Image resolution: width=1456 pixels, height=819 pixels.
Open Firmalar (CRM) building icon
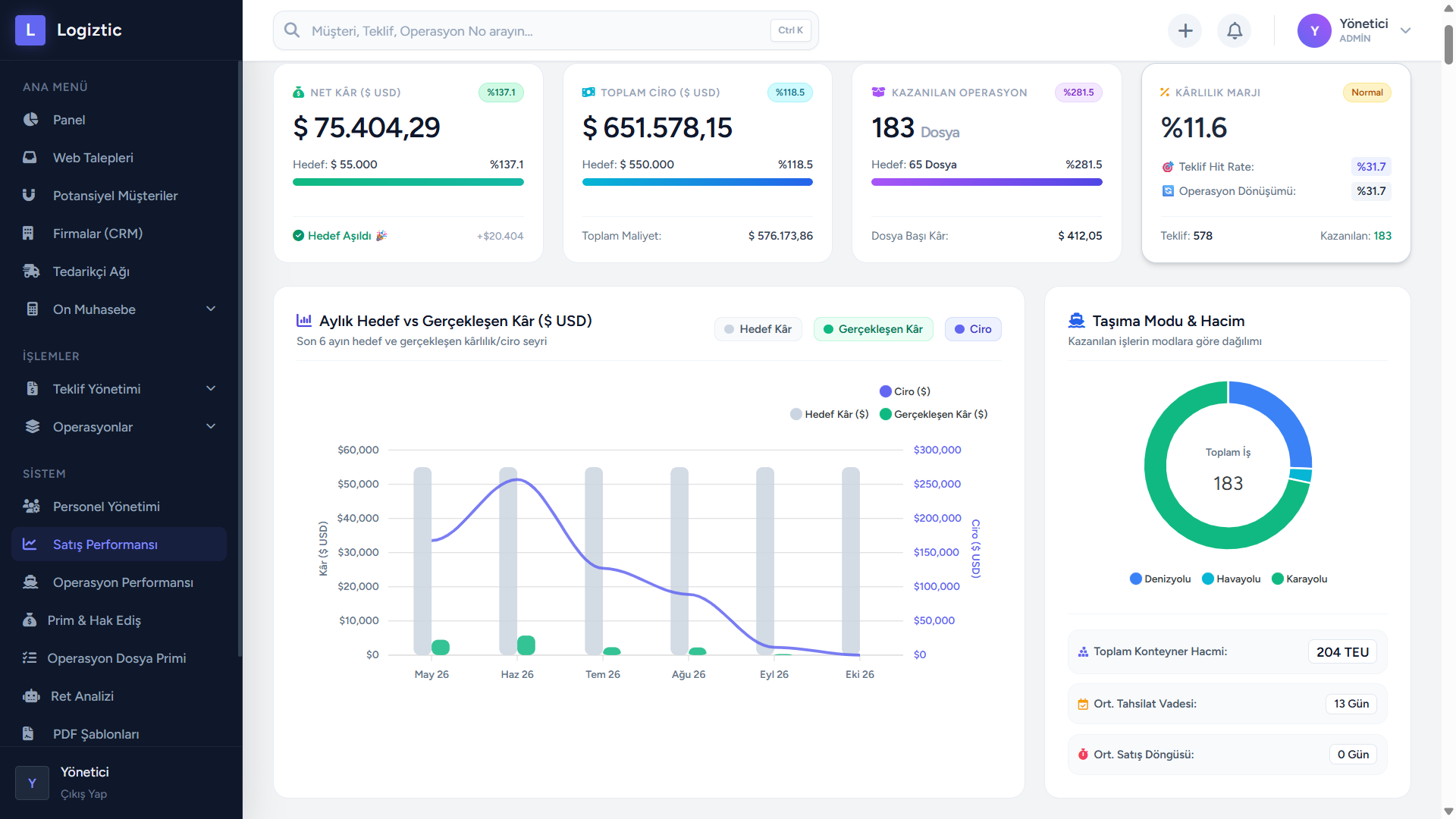click(x=28, y=234)
